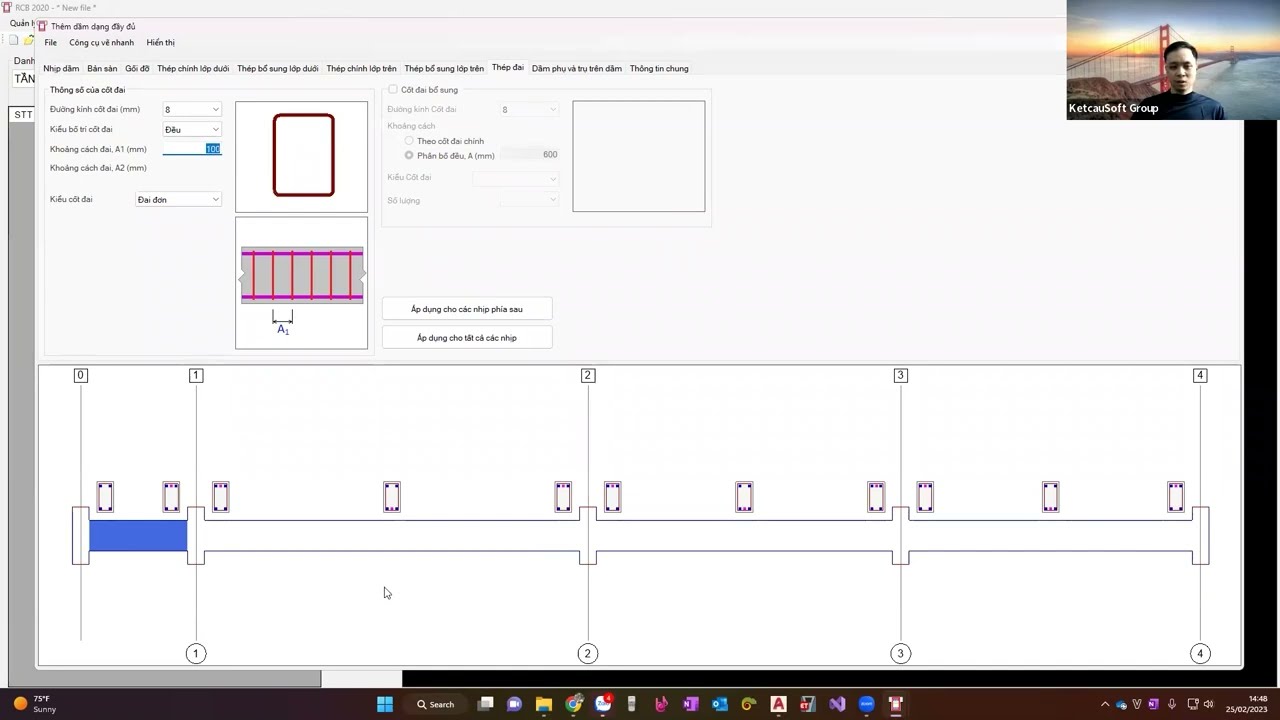The height and width of the screenshot is (720, 1280).
Task: Switch to Thép bổ sung lớp trên tab
Action: pos(444,68)
